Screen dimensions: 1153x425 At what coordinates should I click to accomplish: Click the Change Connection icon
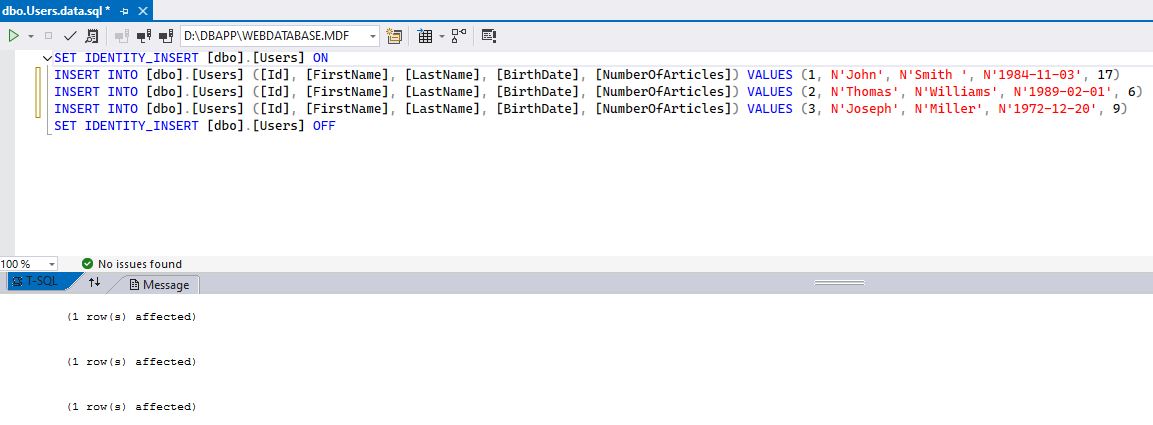point(166,35)
